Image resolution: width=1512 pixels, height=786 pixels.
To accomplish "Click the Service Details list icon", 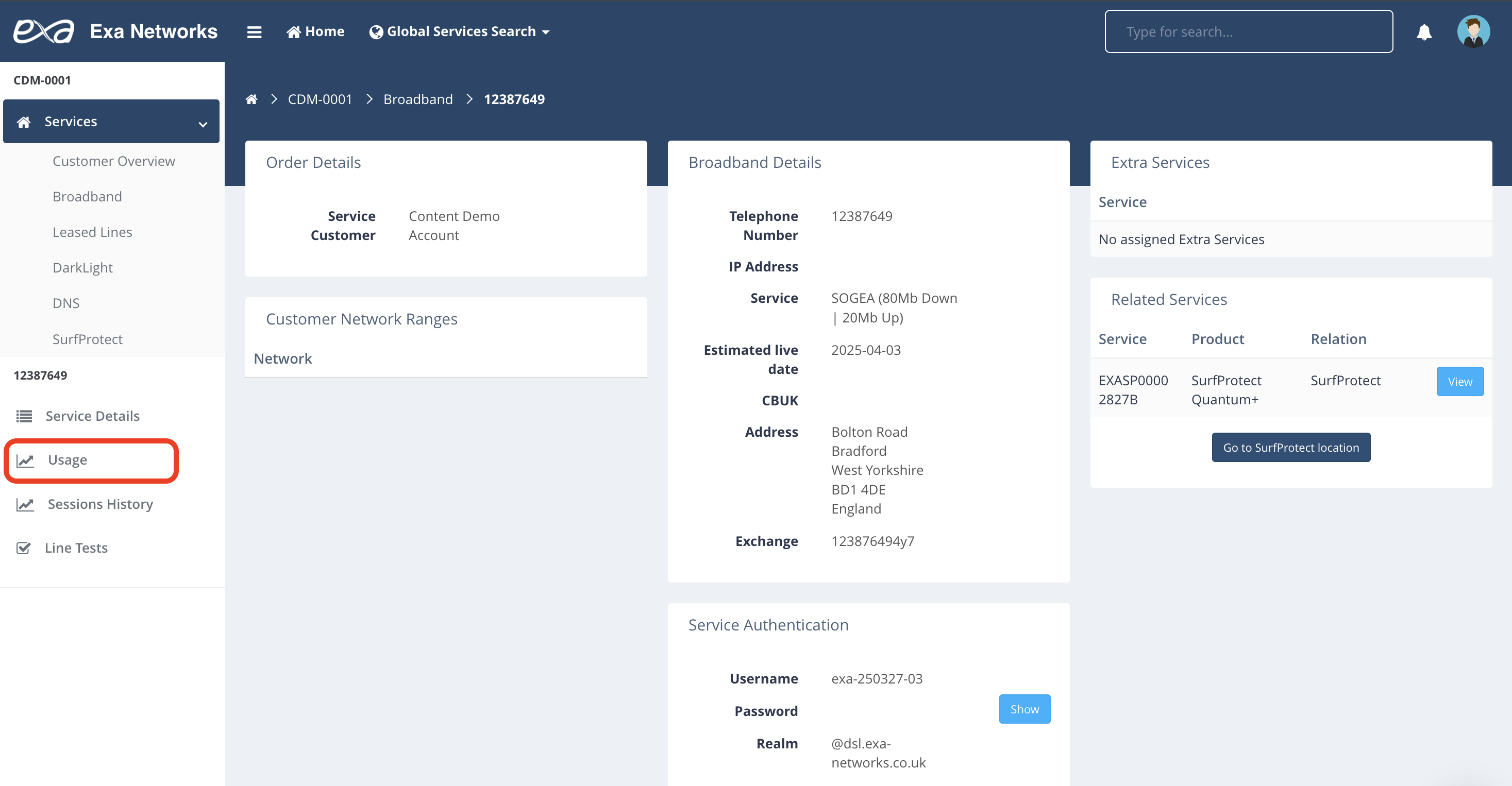I will [x=24, y=416].
